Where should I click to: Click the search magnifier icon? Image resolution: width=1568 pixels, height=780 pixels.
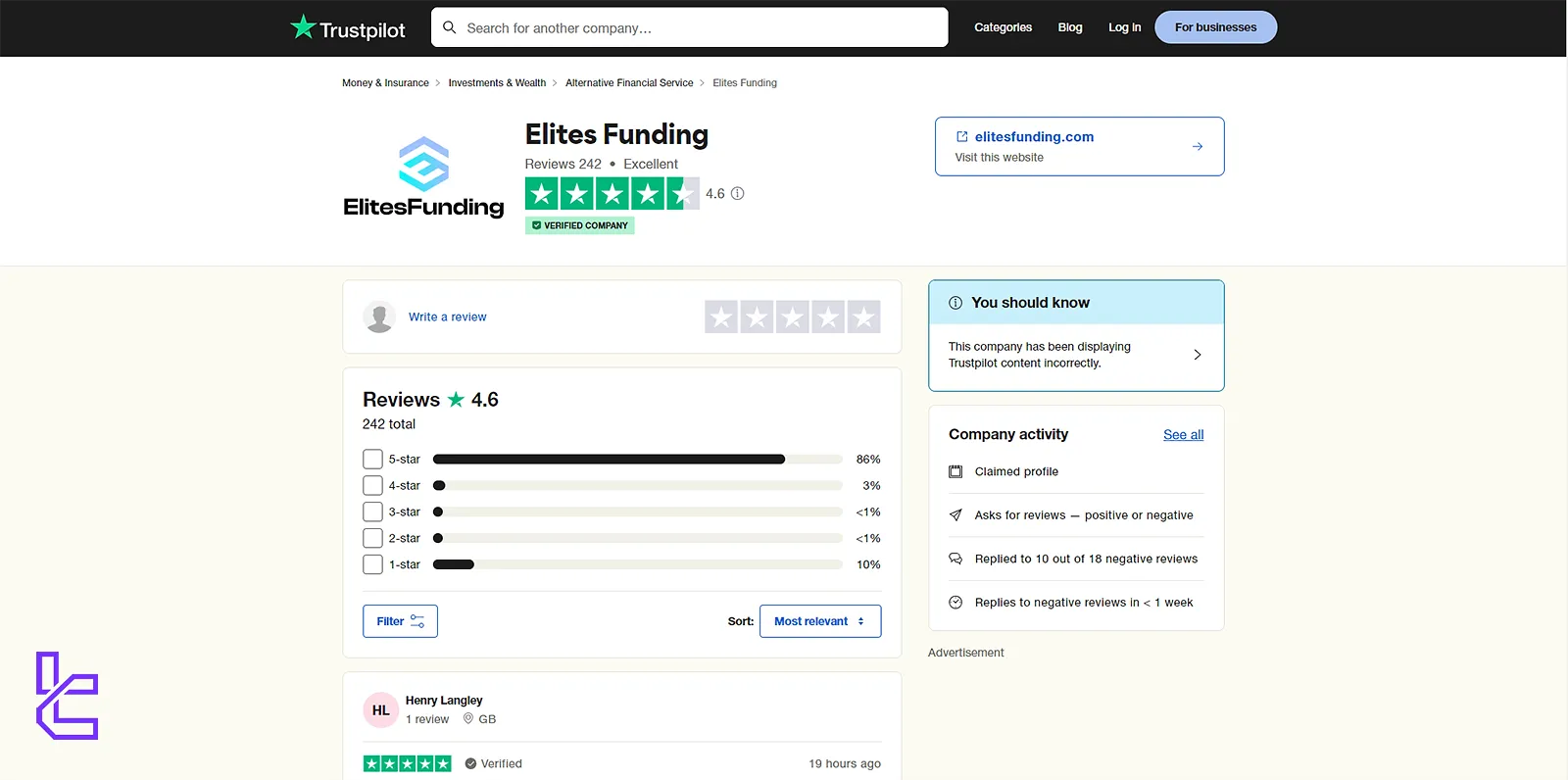pyautogui.click(x=450, y=27)
